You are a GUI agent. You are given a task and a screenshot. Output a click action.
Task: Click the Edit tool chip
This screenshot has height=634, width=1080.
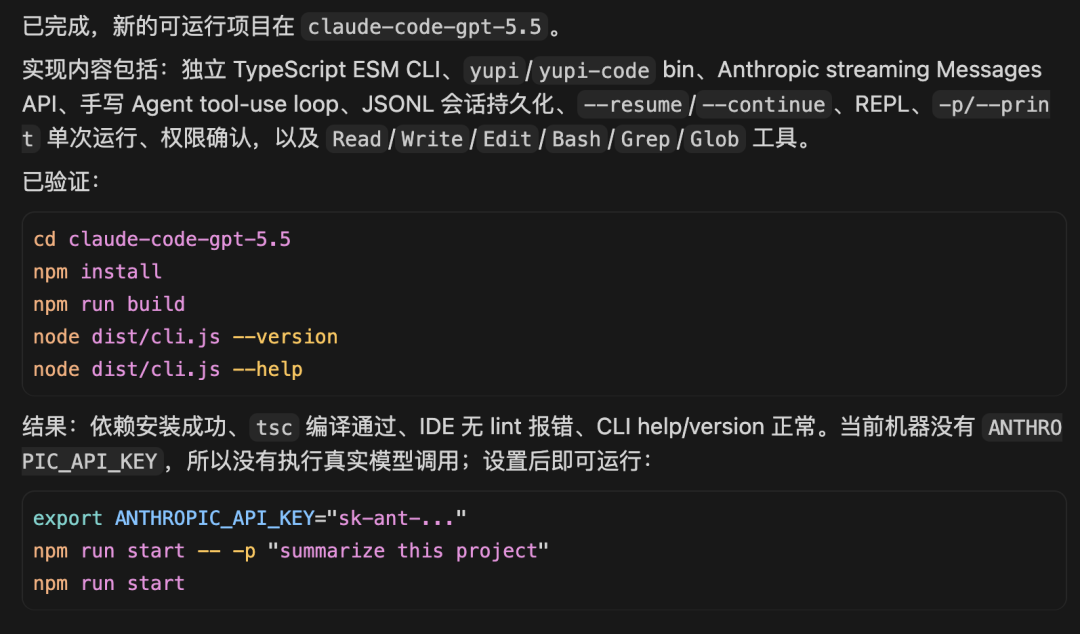(507, 139)
